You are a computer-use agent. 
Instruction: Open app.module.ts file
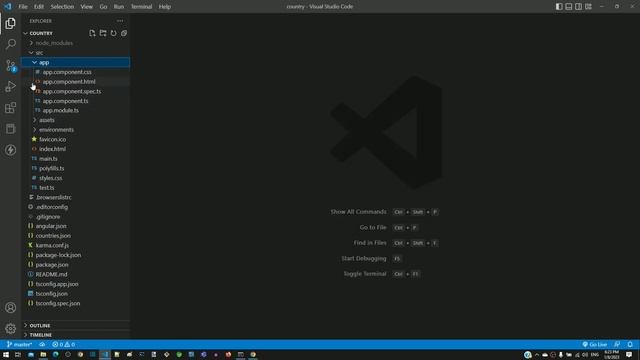point(76,110)
